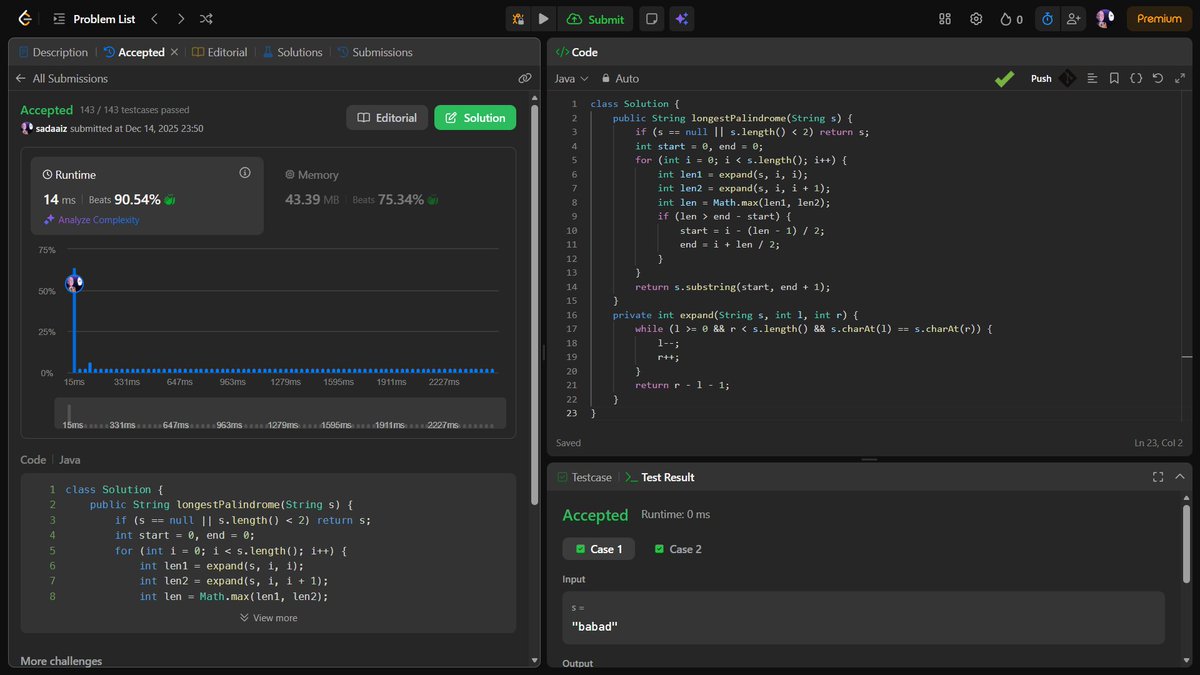
Task: Collapse the Test Result panel chevron
Action: tap(1180, 477)
